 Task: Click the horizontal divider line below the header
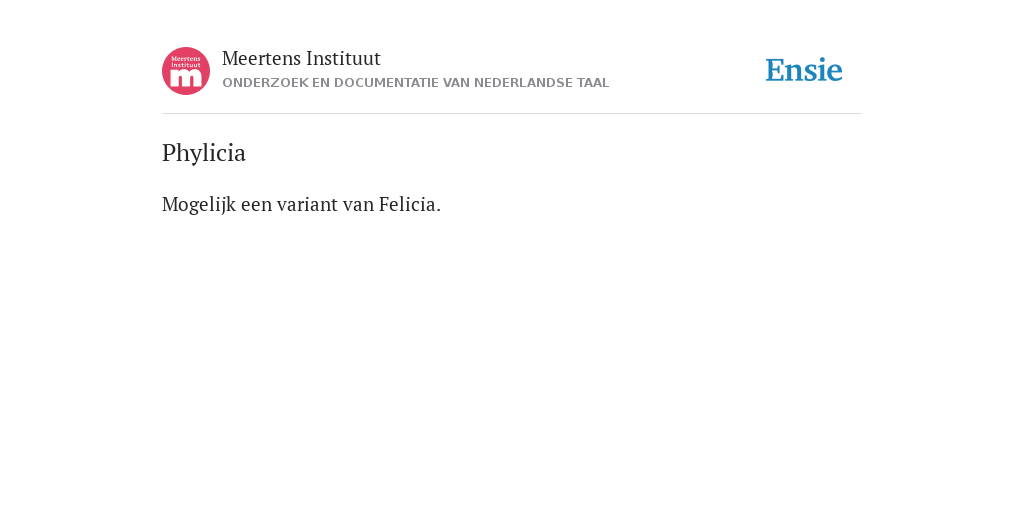tap(512, 114)
